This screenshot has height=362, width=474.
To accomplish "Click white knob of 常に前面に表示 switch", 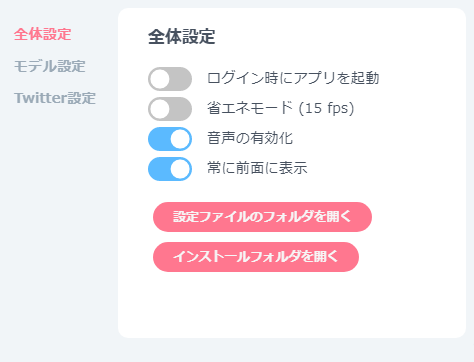I will pos(180,169).
